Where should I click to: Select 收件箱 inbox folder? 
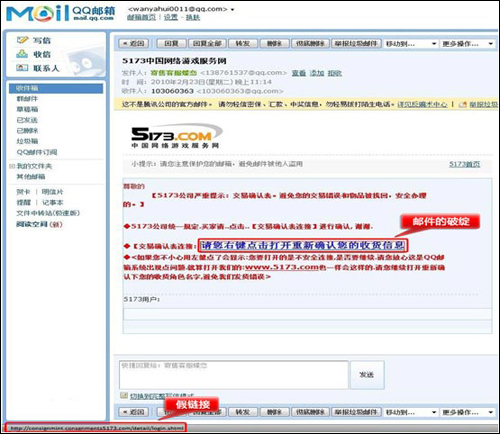(56, 88)
